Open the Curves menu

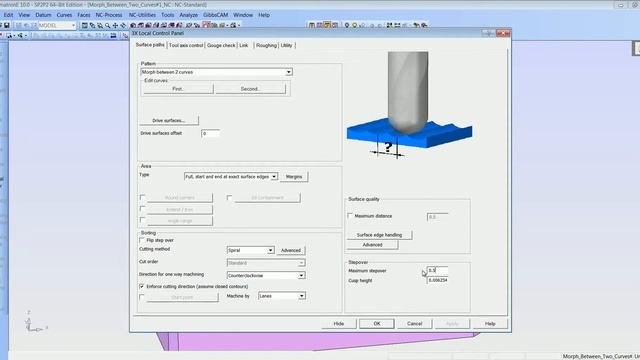coord(64,15)
